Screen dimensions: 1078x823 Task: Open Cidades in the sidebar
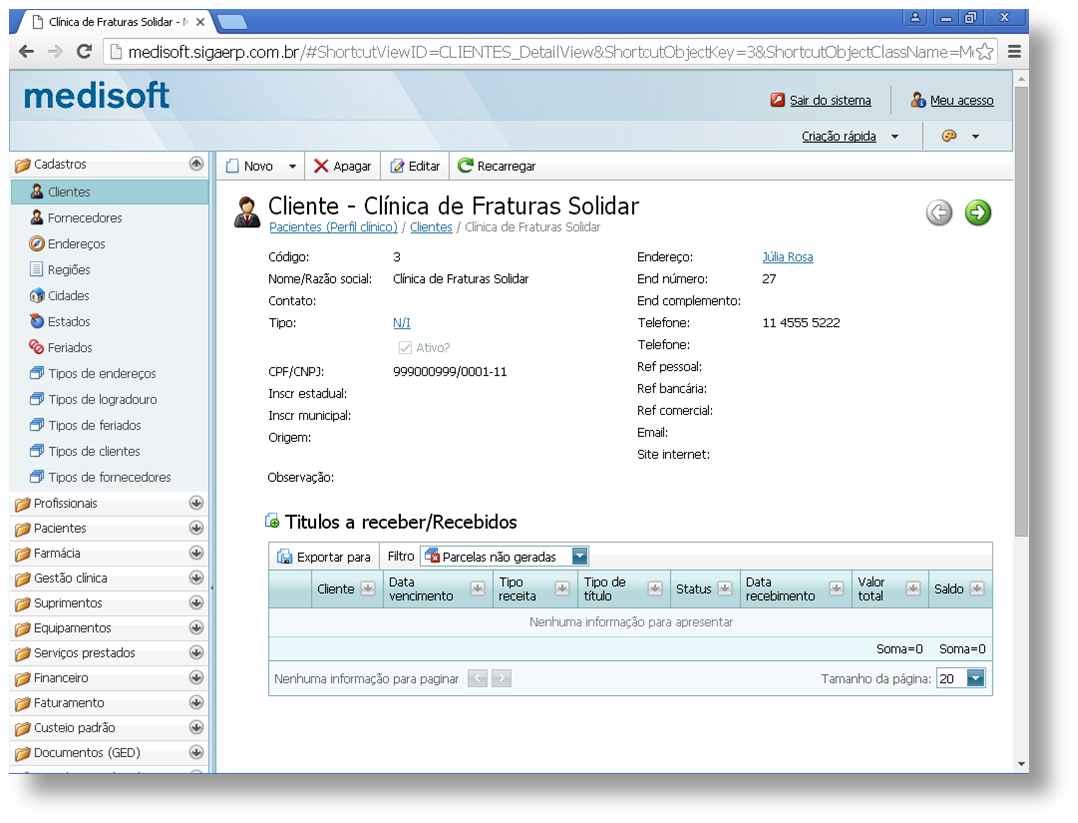tap(59, 296)
